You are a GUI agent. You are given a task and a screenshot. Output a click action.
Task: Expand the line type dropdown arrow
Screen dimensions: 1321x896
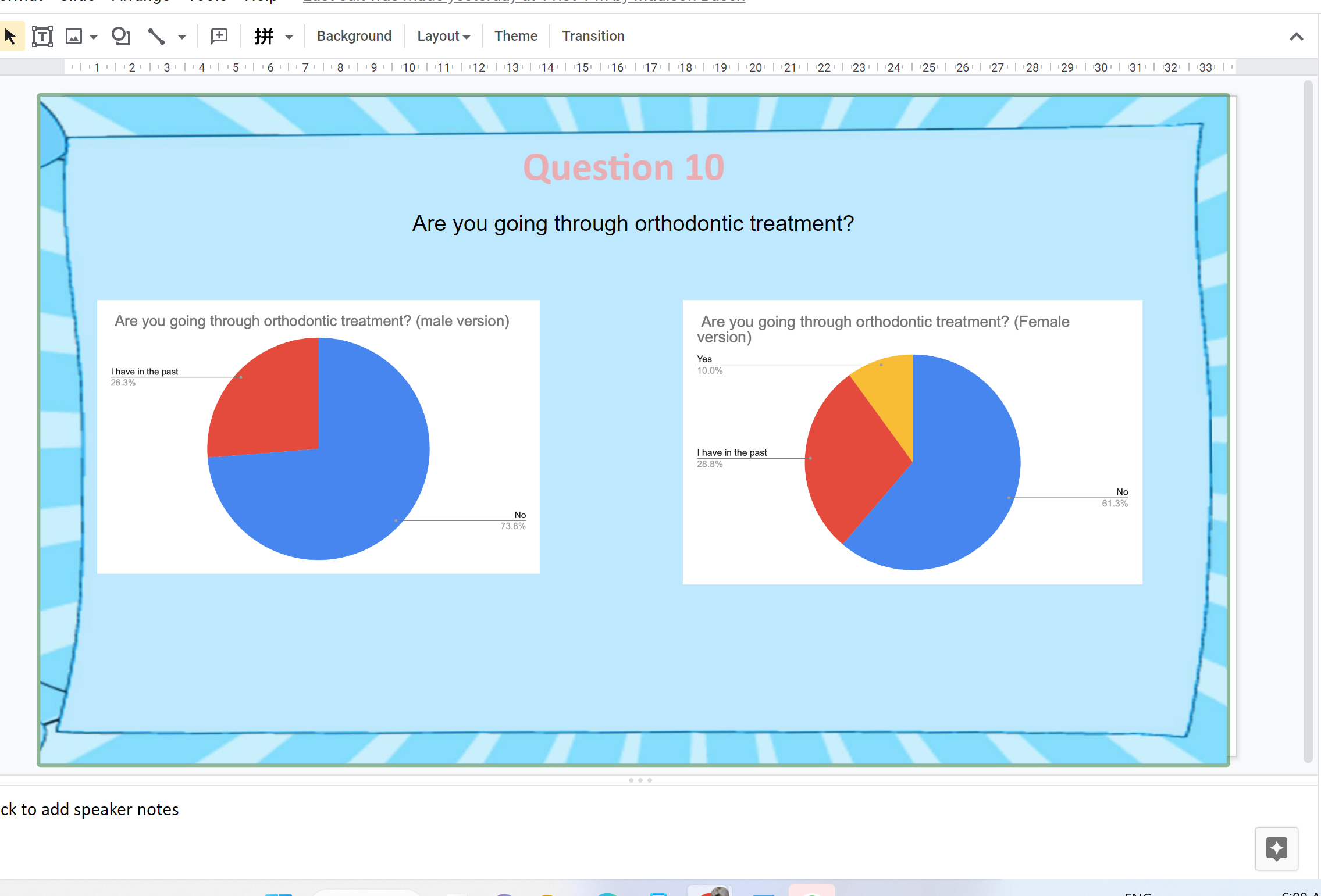pyautogui.click(x=181, y=37)
